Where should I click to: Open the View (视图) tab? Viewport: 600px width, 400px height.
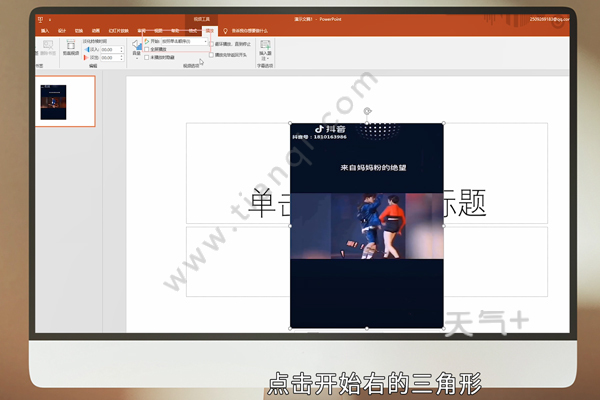click(x=158, y=31)
